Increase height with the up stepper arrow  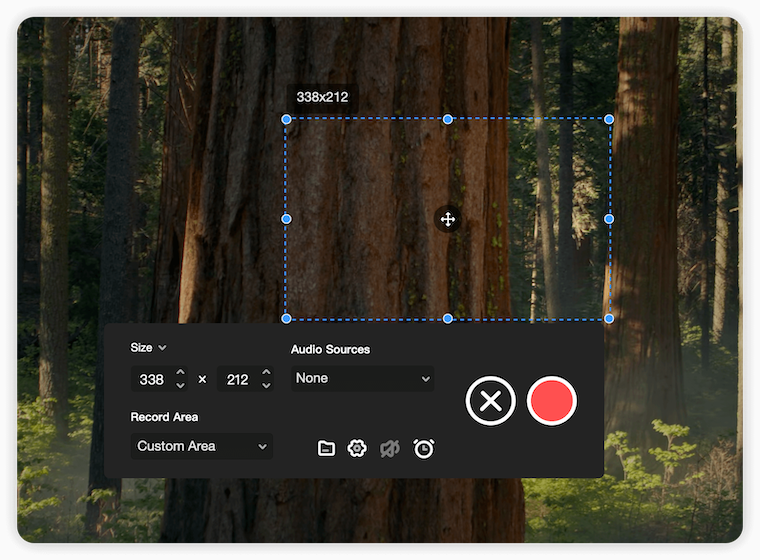point(266,373)
